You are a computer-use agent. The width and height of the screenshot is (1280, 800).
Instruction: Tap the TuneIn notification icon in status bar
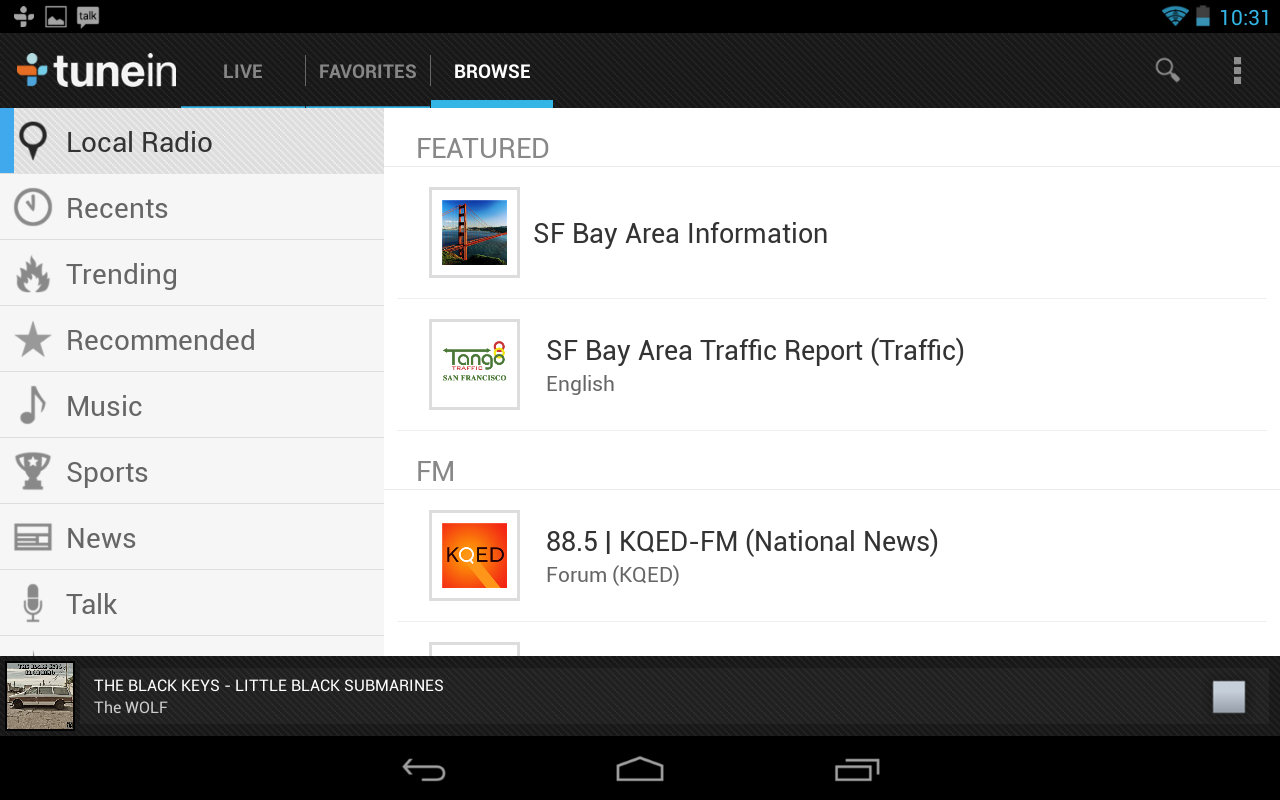click(x=24, y=17)
